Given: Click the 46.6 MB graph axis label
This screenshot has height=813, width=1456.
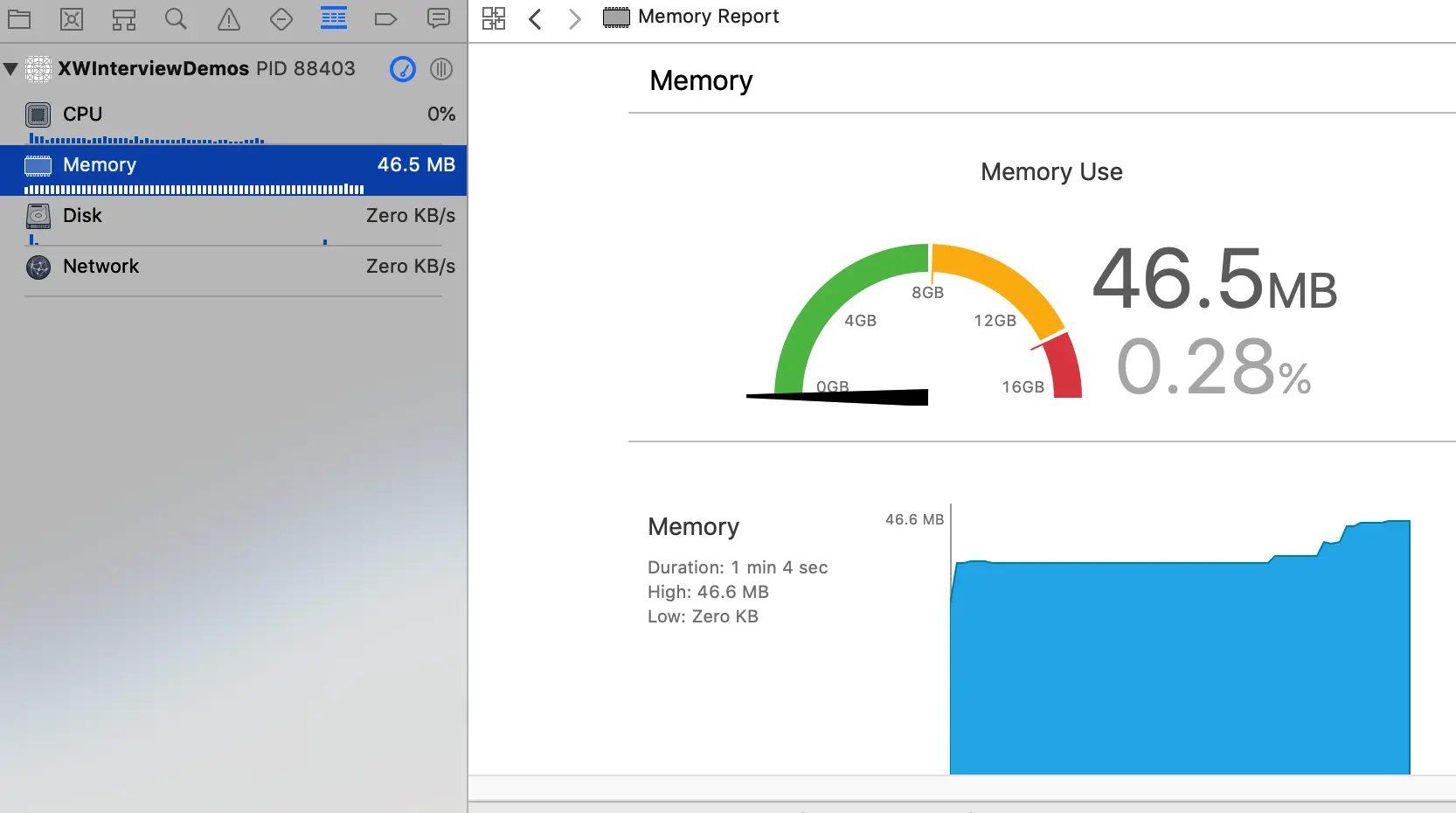Looking at the screenshot, I should click(914, 519).
